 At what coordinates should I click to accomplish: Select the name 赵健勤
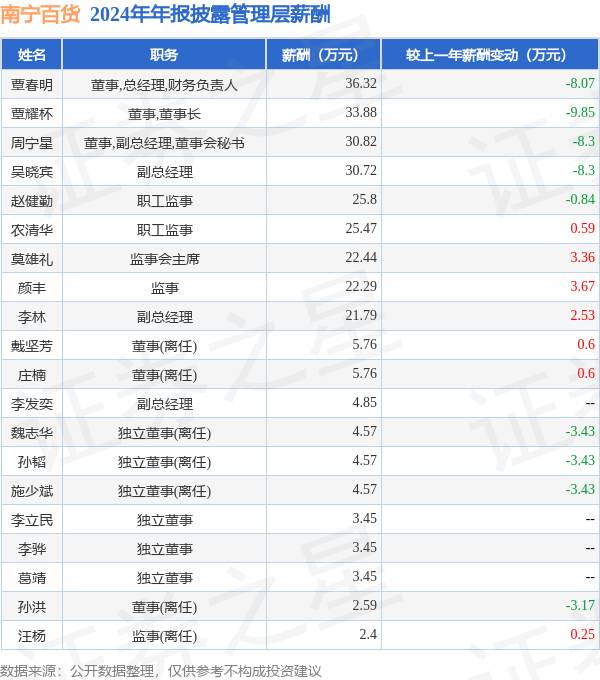pyautogui.click(x=32, y=201)
